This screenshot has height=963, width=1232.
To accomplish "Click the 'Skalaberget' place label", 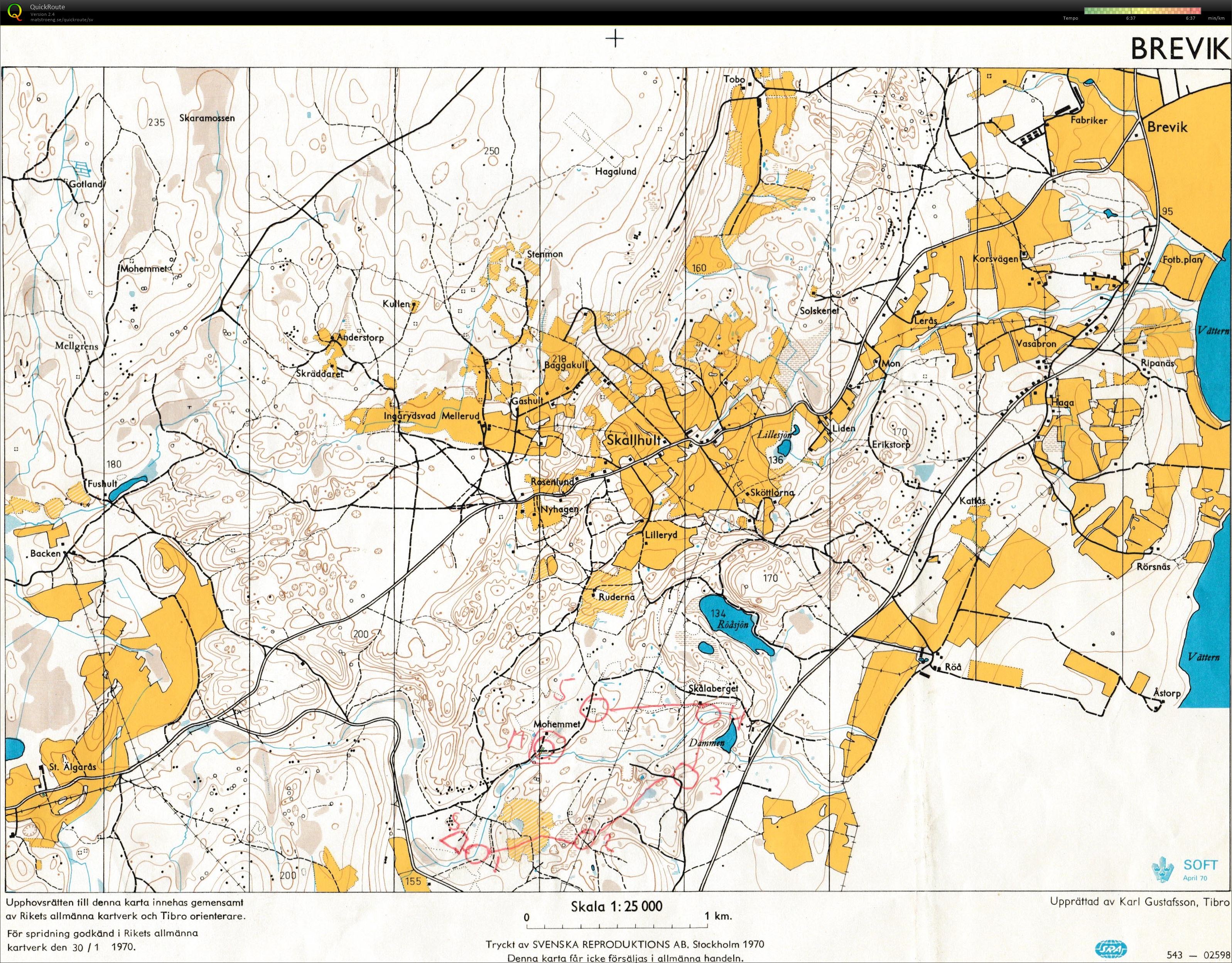I will 714,689.
